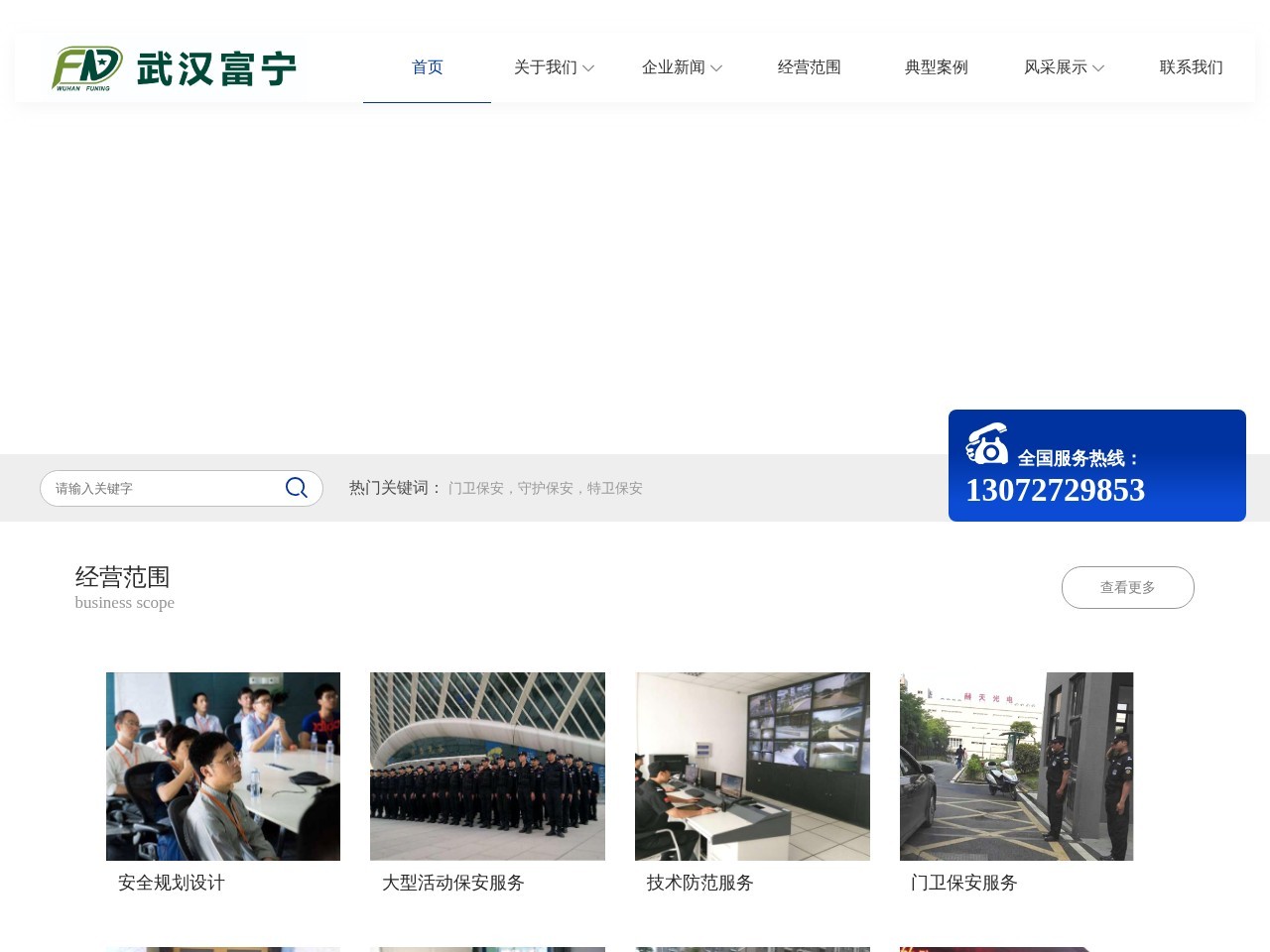The height and width of the screenshot is (952, 1270).
Task: Click the 大型活动保安服务 caption link
Action: tap(453, 883)
